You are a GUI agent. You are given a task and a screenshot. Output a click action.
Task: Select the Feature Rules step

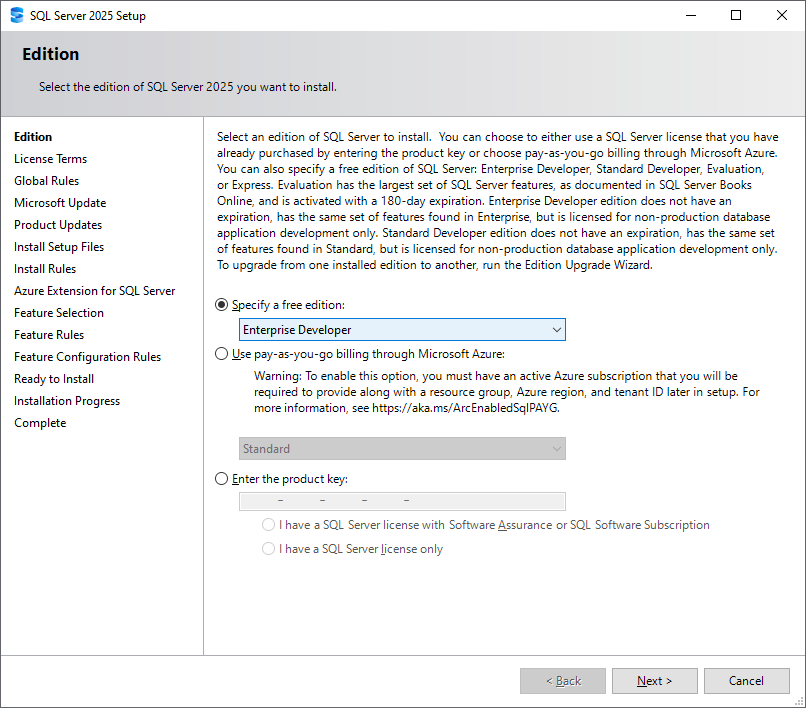click(49, 335)
